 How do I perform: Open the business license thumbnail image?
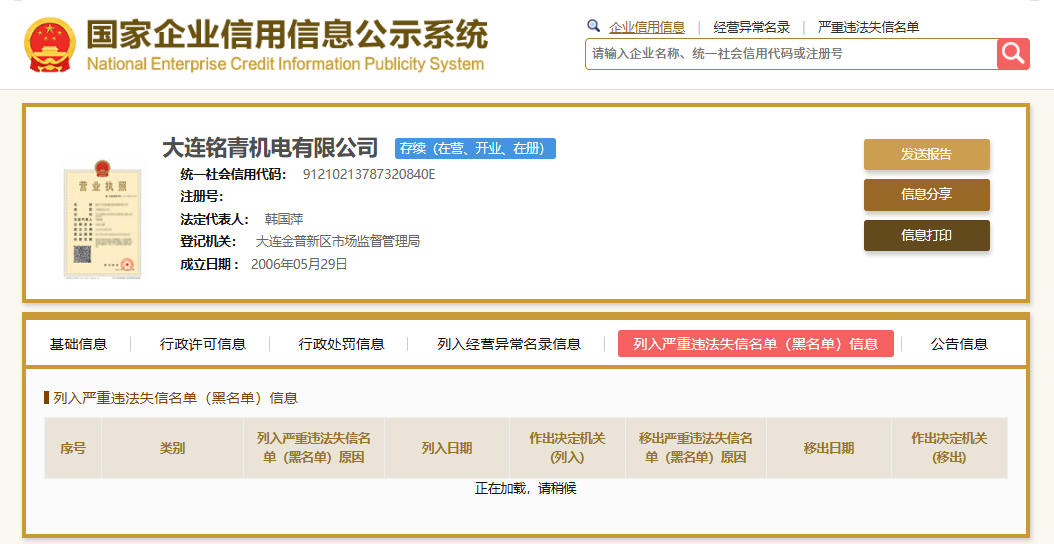click(103, 219)
